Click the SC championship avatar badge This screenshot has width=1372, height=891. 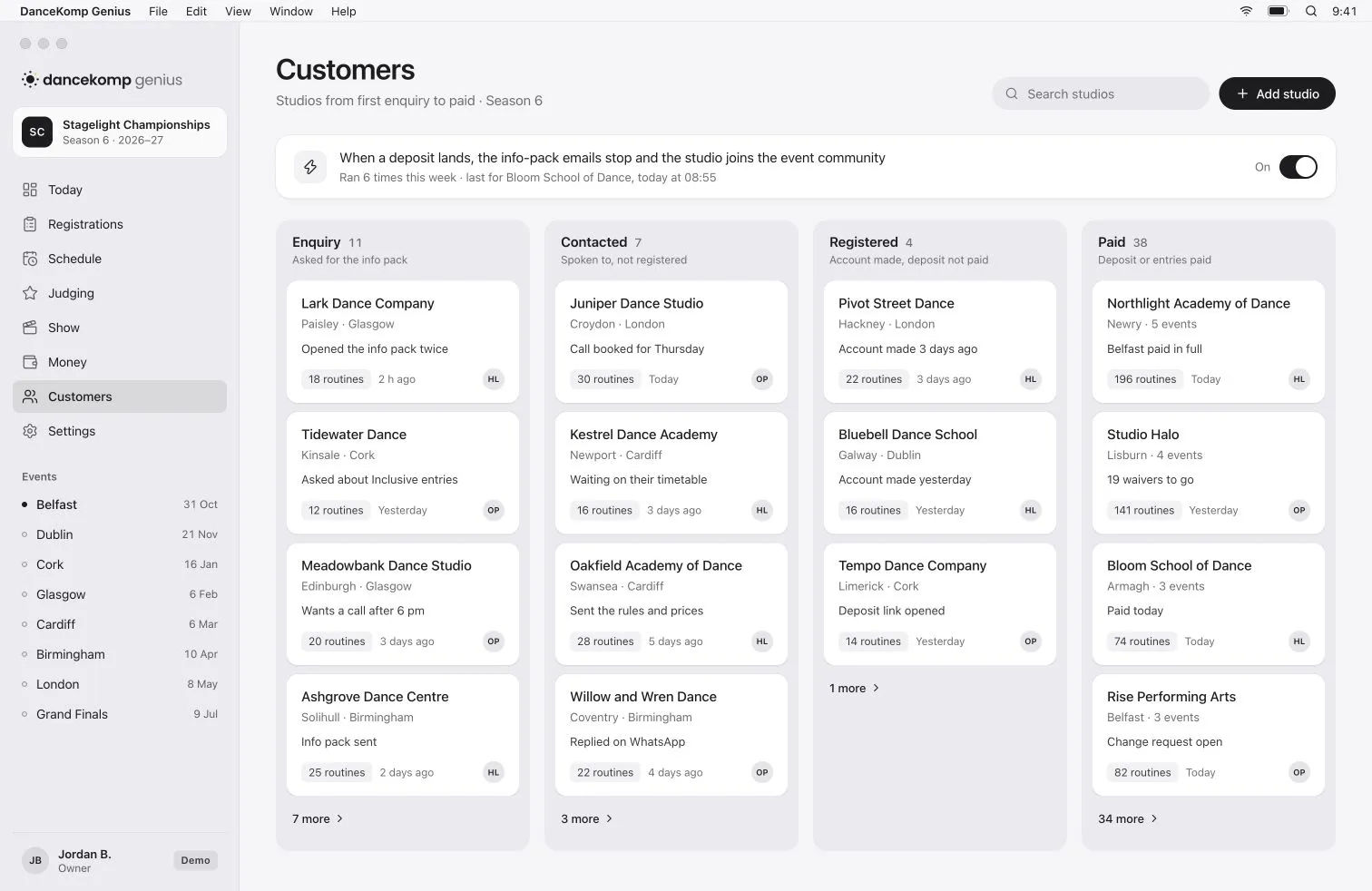coord(37,132)
